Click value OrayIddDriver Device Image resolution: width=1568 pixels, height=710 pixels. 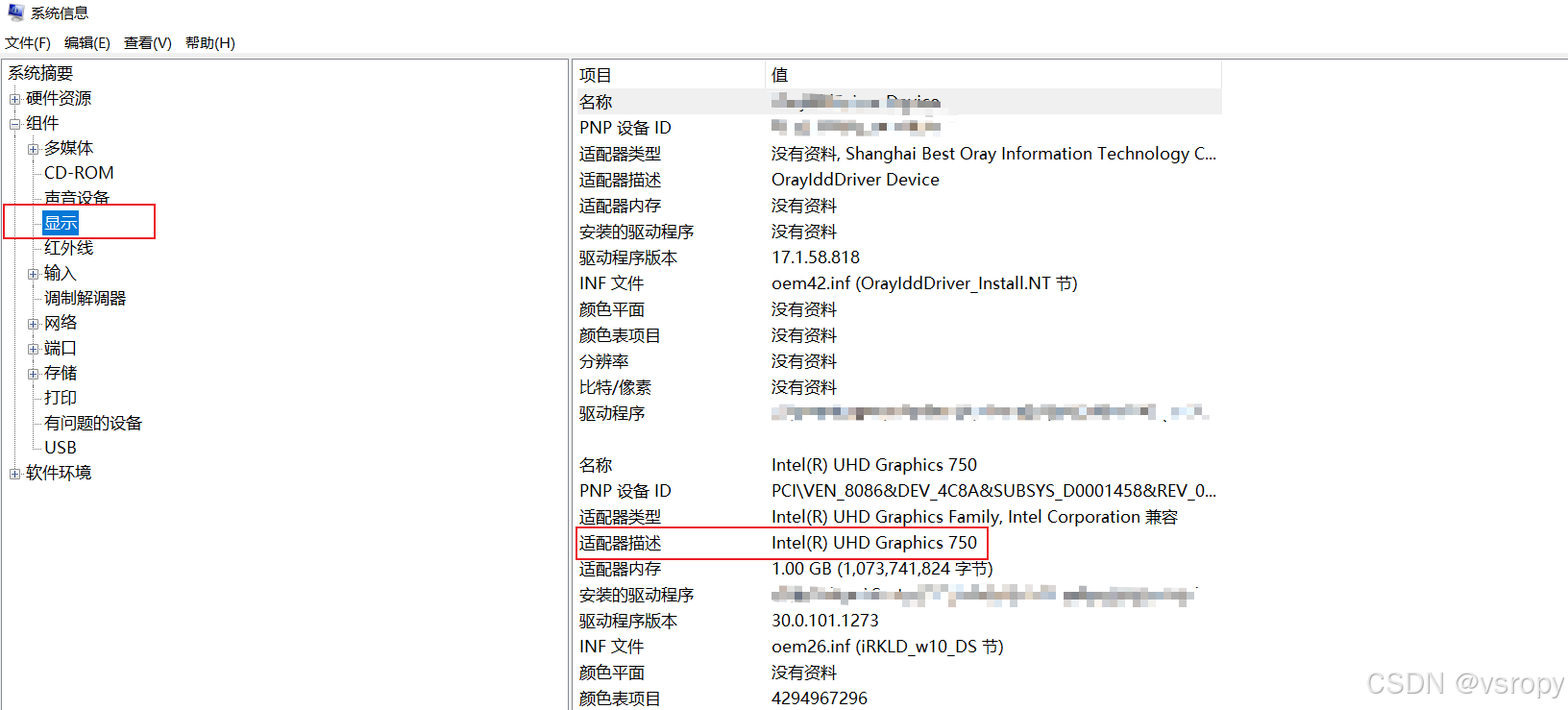[855, 180]
